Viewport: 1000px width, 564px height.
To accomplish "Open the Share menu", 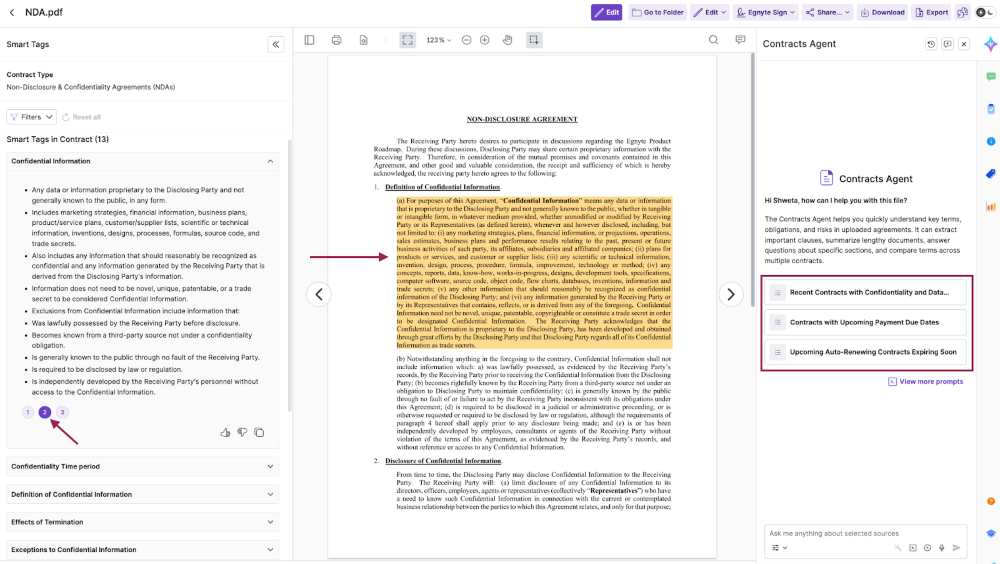I will click(x=828, y=12).
